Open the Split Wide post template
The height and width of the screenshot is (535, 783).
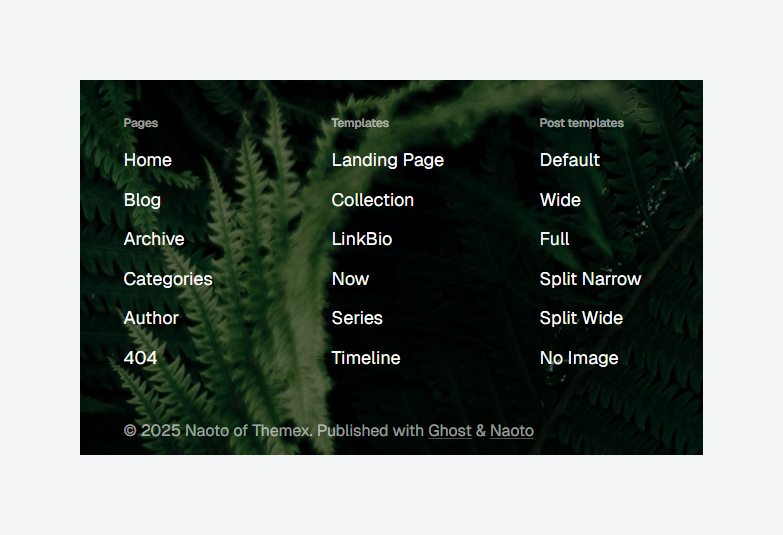click(581, 318)
